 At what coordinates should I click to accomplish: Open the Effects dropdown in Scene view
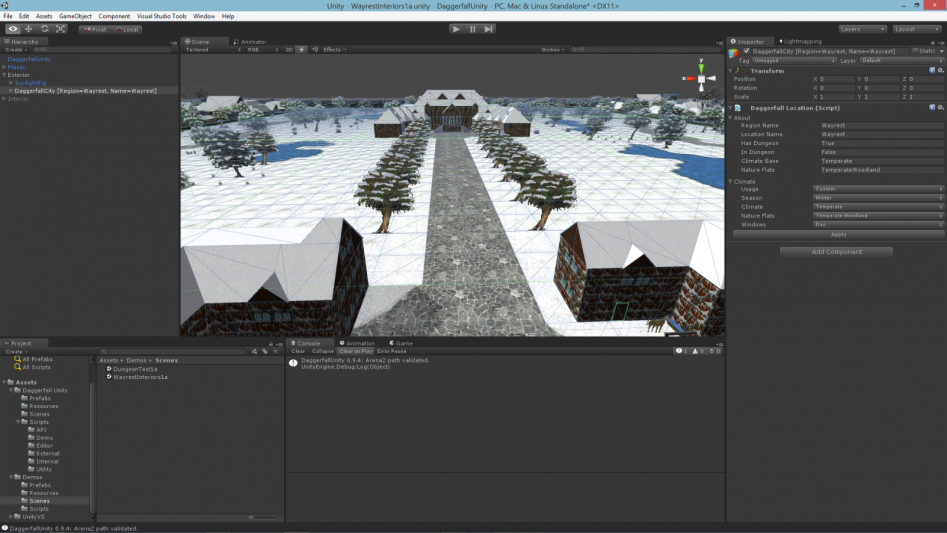[335, 49]
